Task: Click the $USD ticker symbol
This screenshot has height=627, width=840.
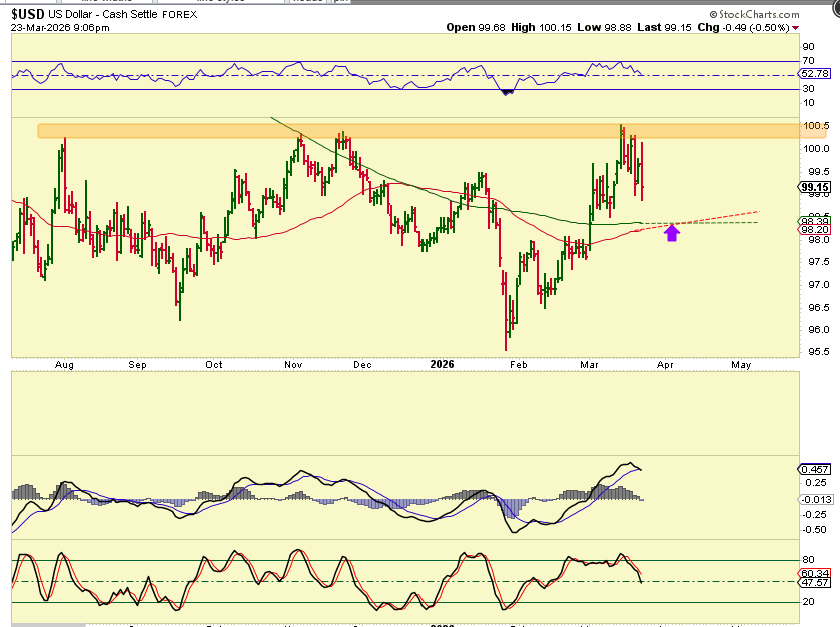Action: (x=29, y=12)
